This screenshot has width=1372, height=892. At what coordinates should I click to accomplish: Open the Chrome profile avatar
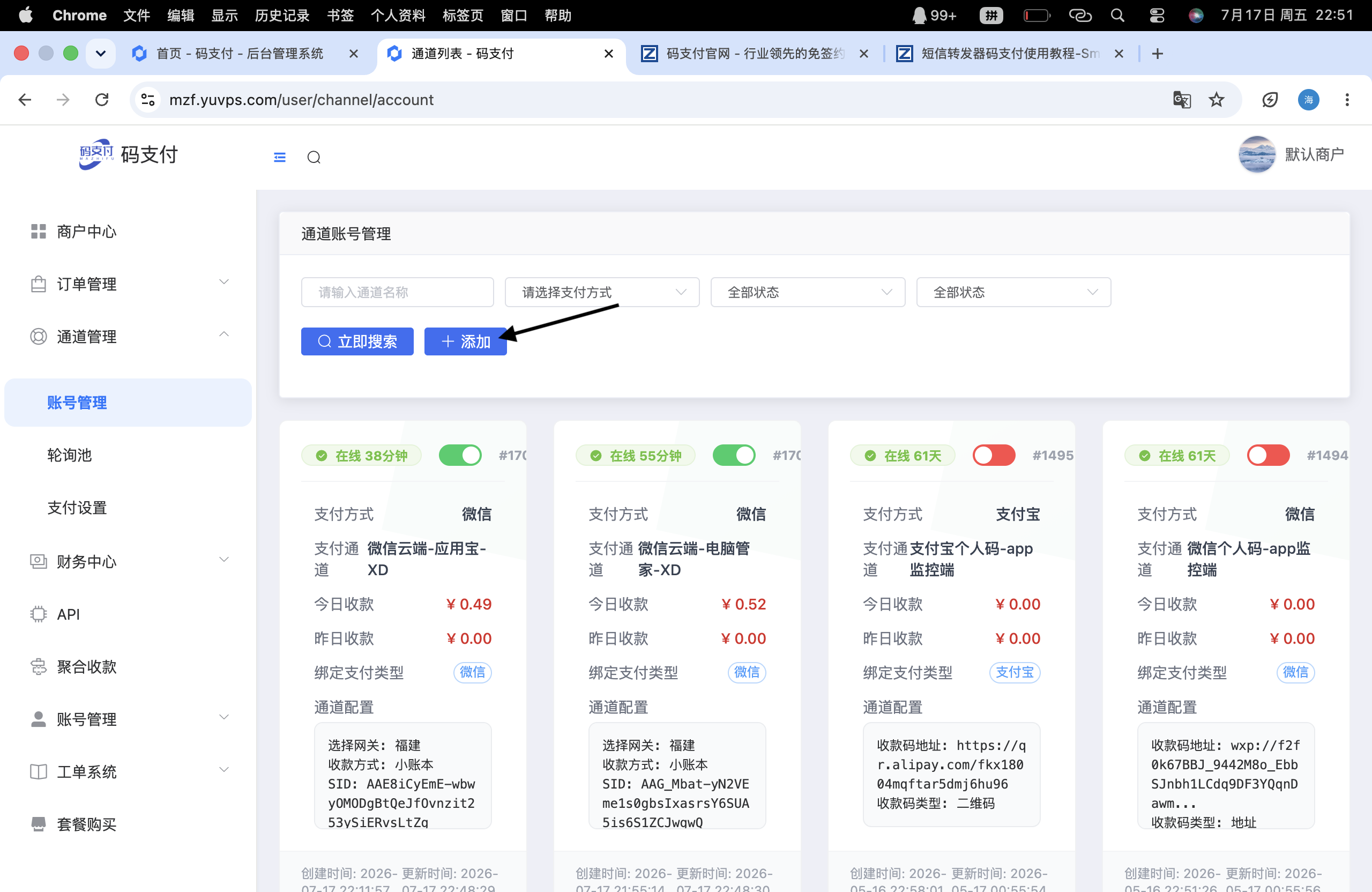(x=1309, y=100)
